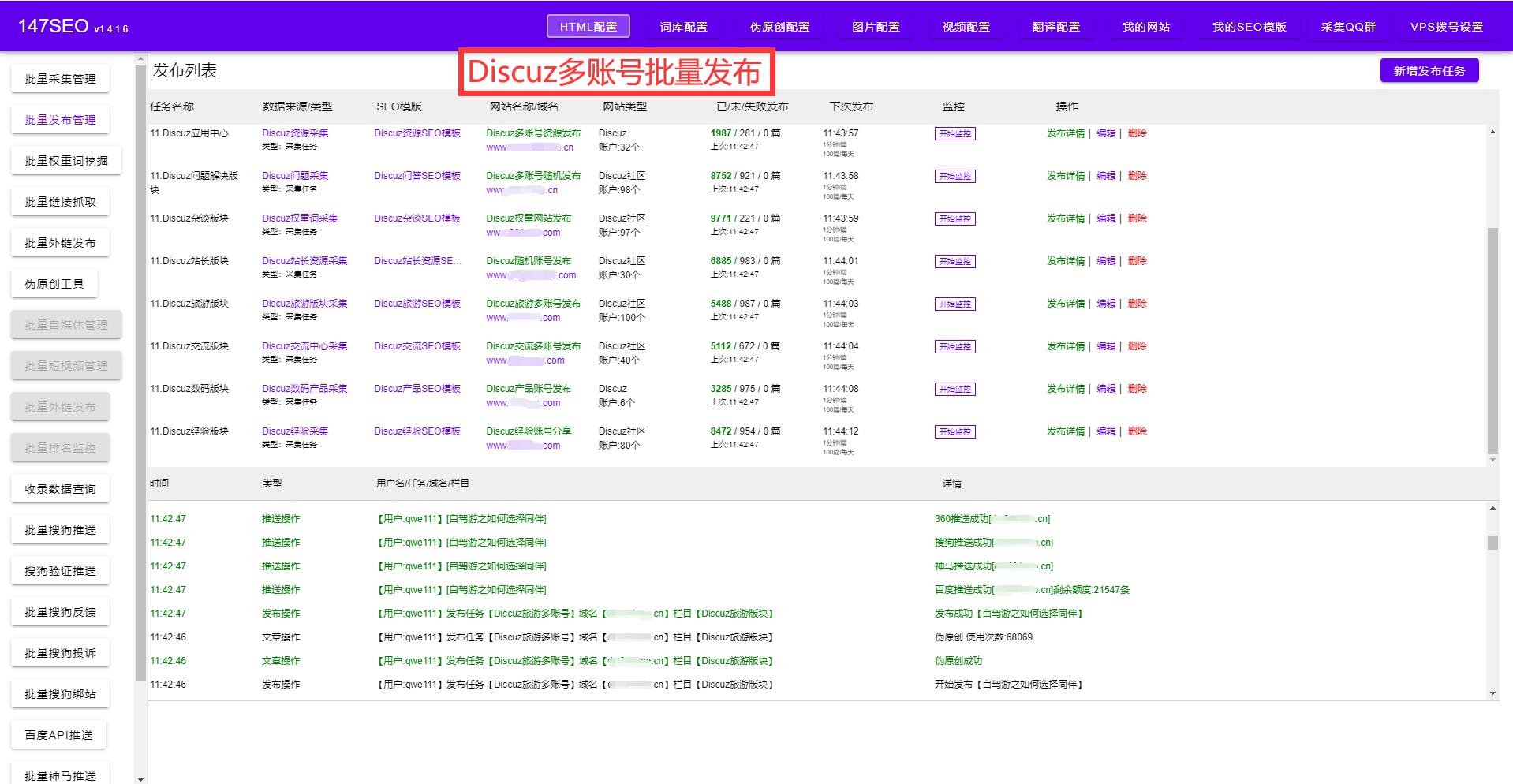Go to 我的网站 tab
Image resolution: width=1513 pixels, height=784 pixels.
pos(1145,26)
